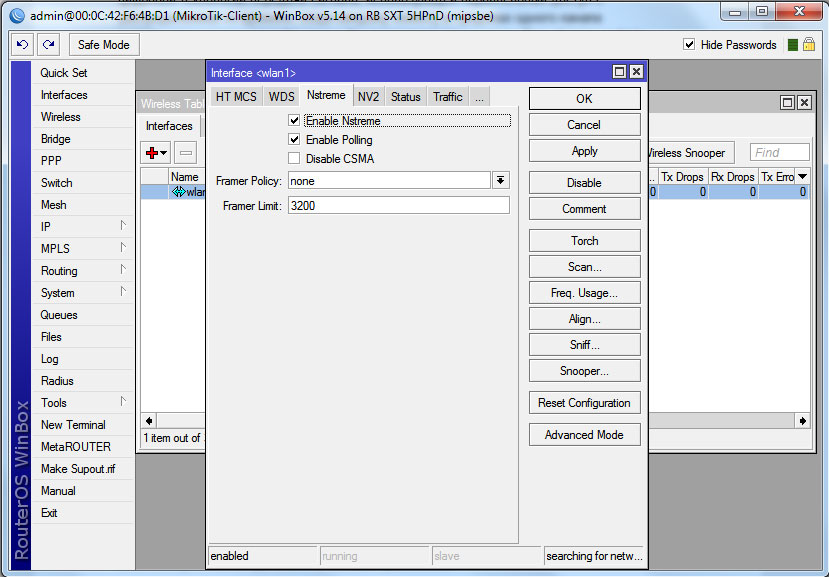Toggle the Hide Passwords checkbox
The image size is (829, 577).
coord(689,45)
